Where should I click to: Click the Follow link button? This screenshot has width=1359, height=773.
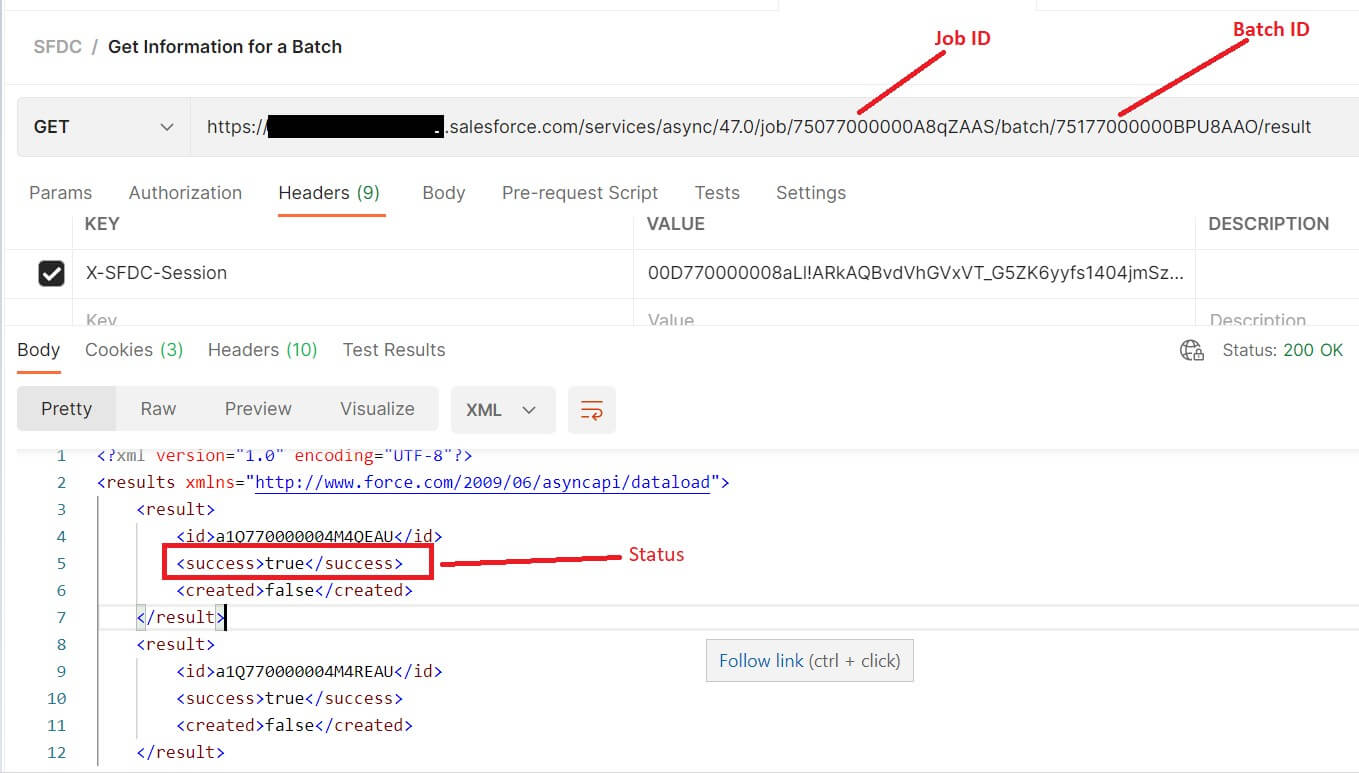coord(809,660)
